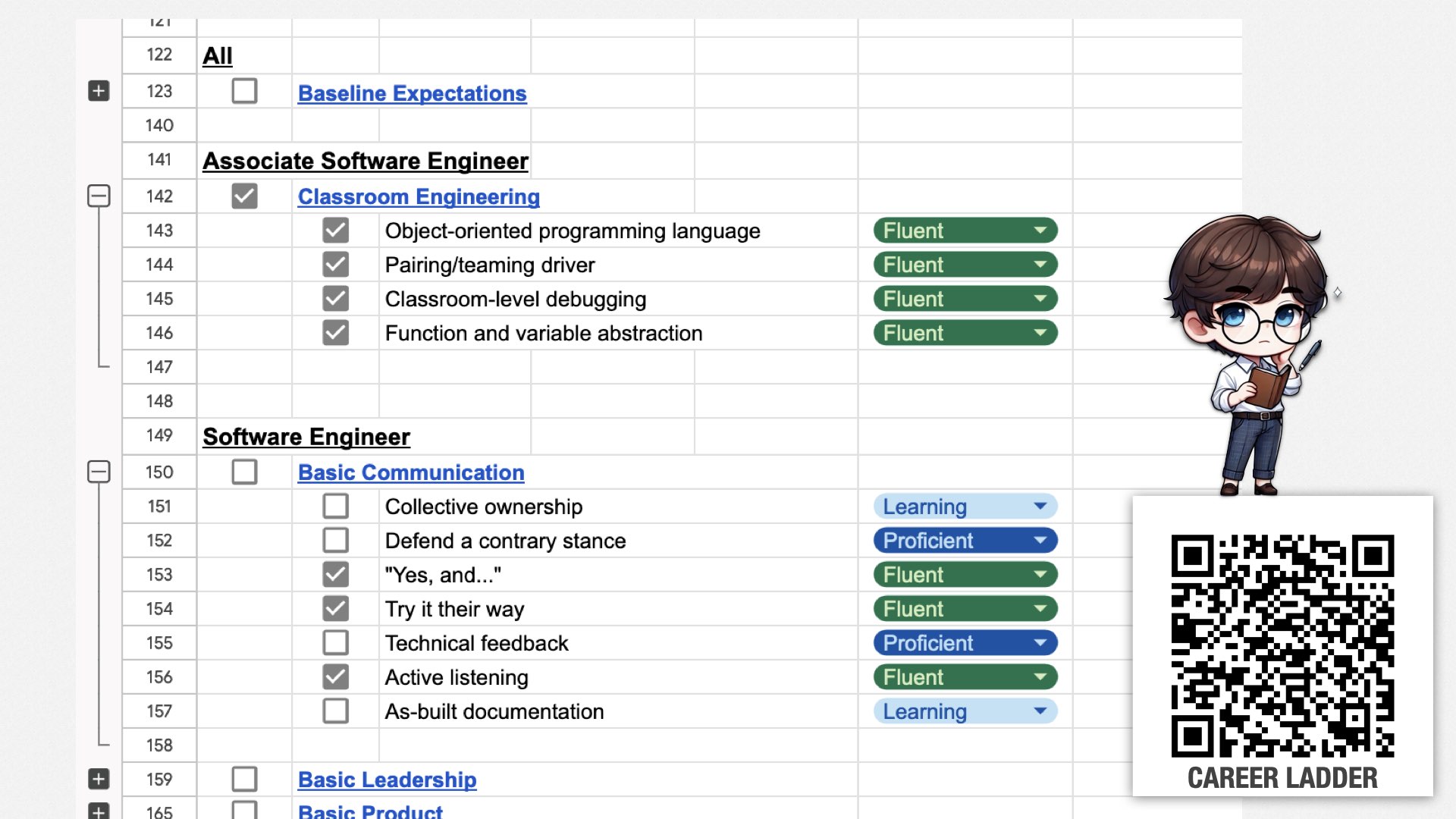The height and width of the screenshot is (819, 1456).
Task: Open the Classroom Engineering link
Action: click(x=419, y=196)
